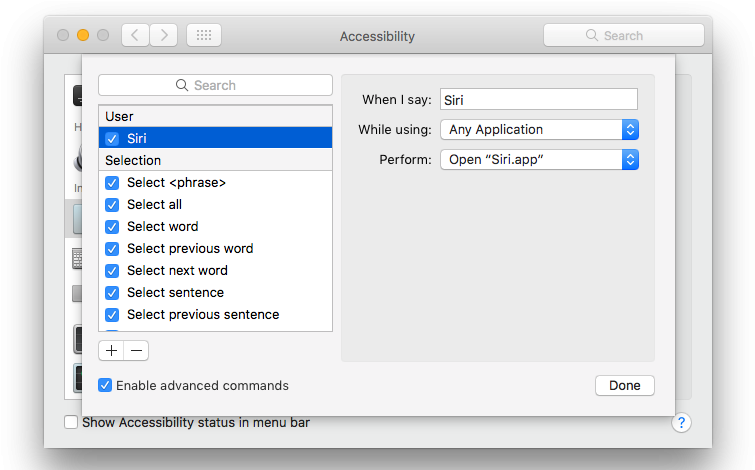This screenshot has height=470, width=755.
Task: Select the Siri row in the User list
Action: [x=215, y=138]
